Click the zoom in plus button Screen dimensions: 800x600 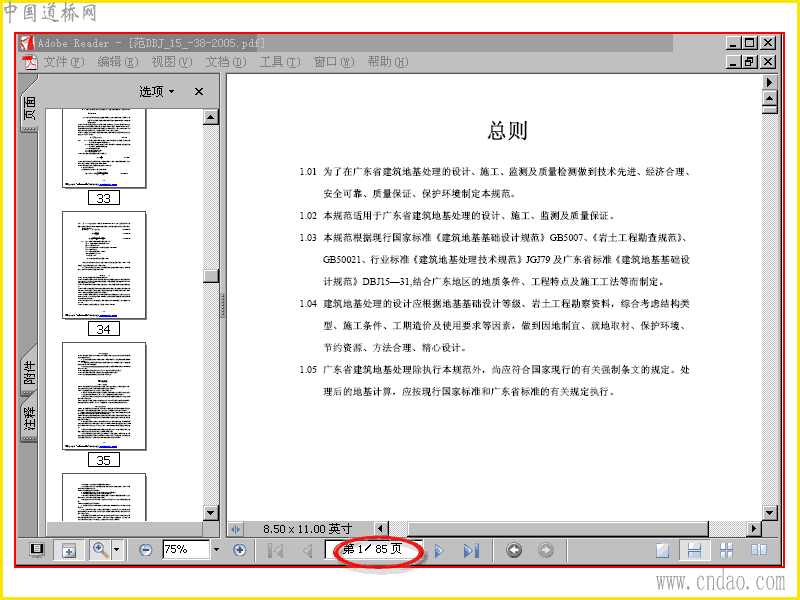point(239,550)
